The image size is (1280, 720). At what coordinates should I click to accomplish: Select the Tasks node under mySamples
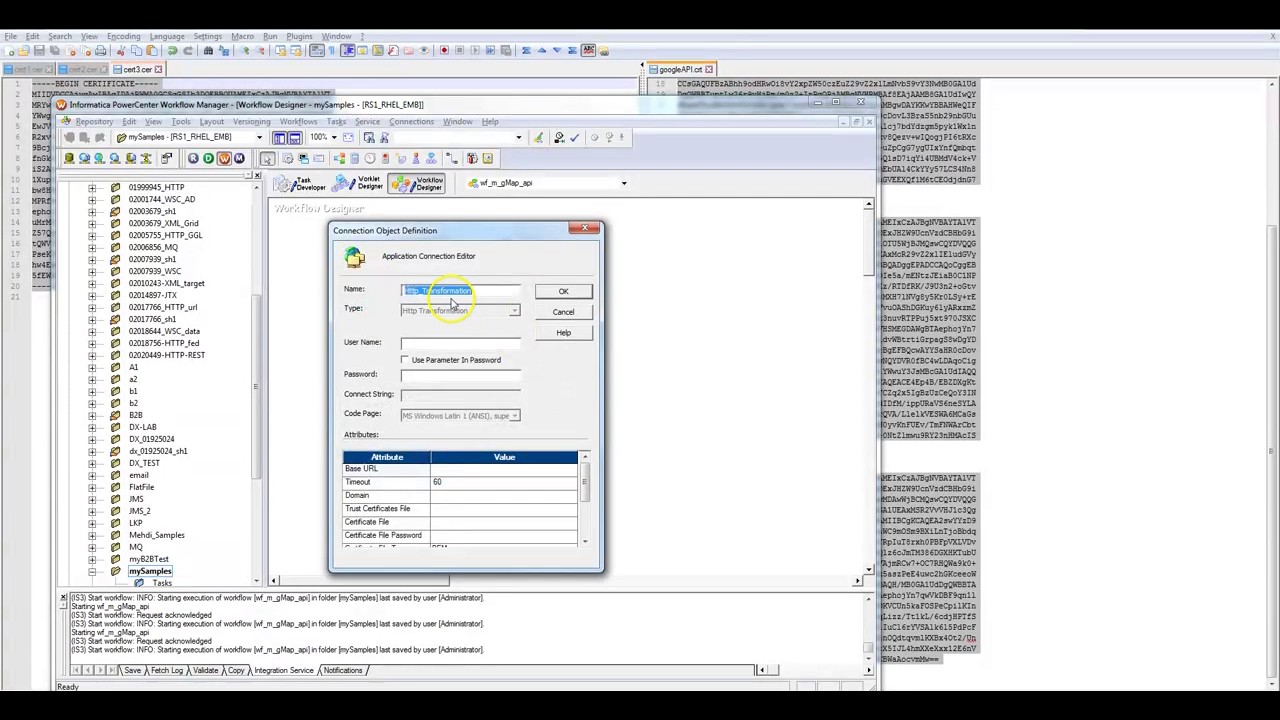[x=161, y=583]
